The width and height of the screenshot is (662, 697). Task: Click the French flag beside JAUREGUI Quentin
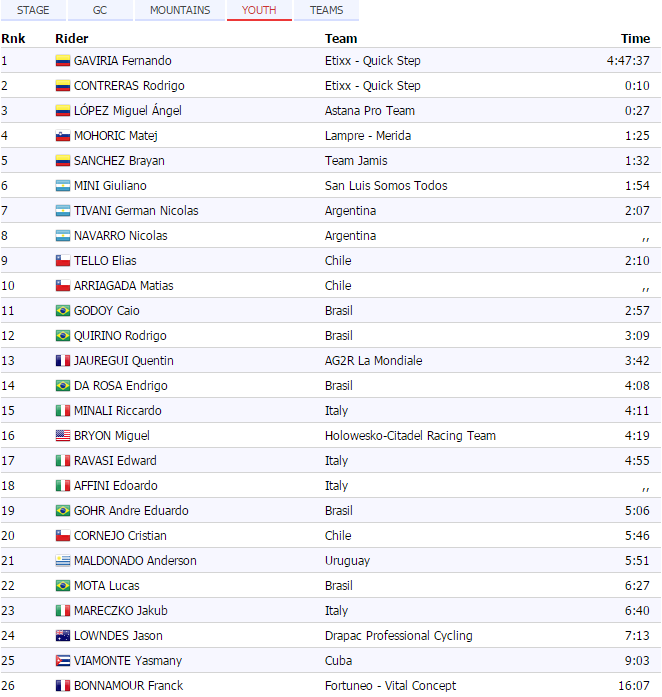62,361
